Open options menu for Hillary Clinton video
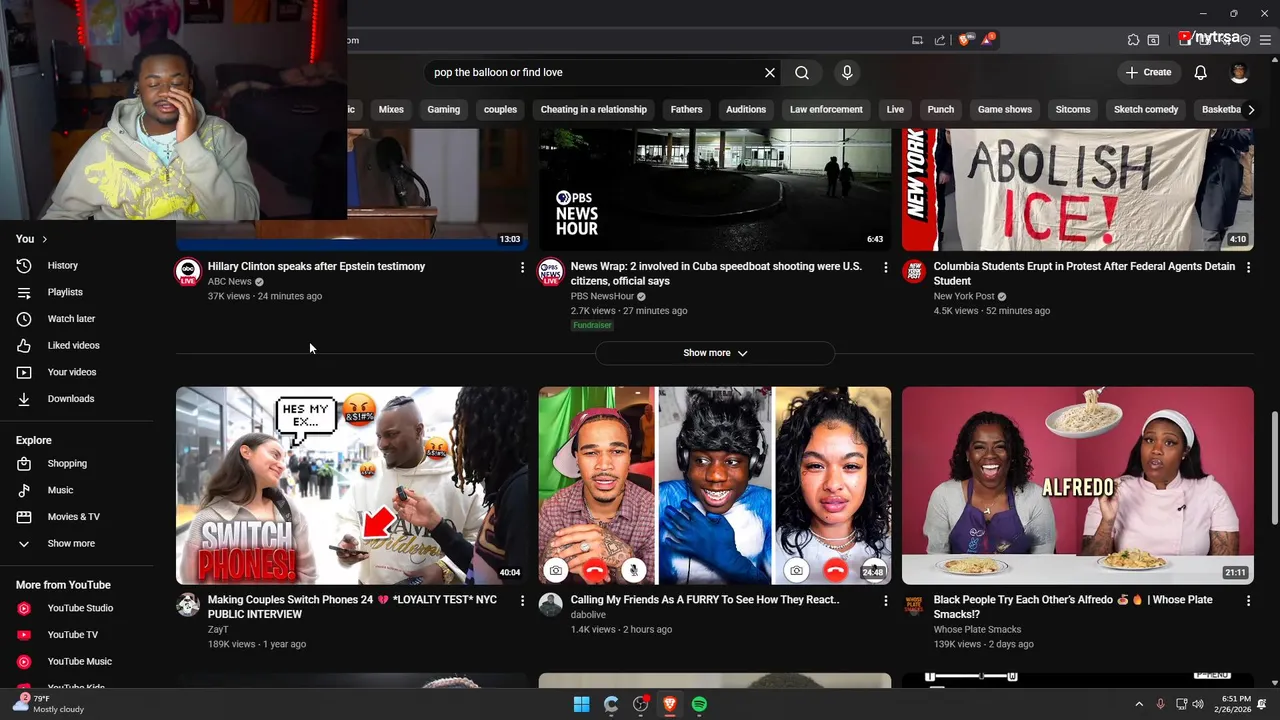The height and width of the screenshot is (720, 1280). pyautogui.click(x=522, y=267)
